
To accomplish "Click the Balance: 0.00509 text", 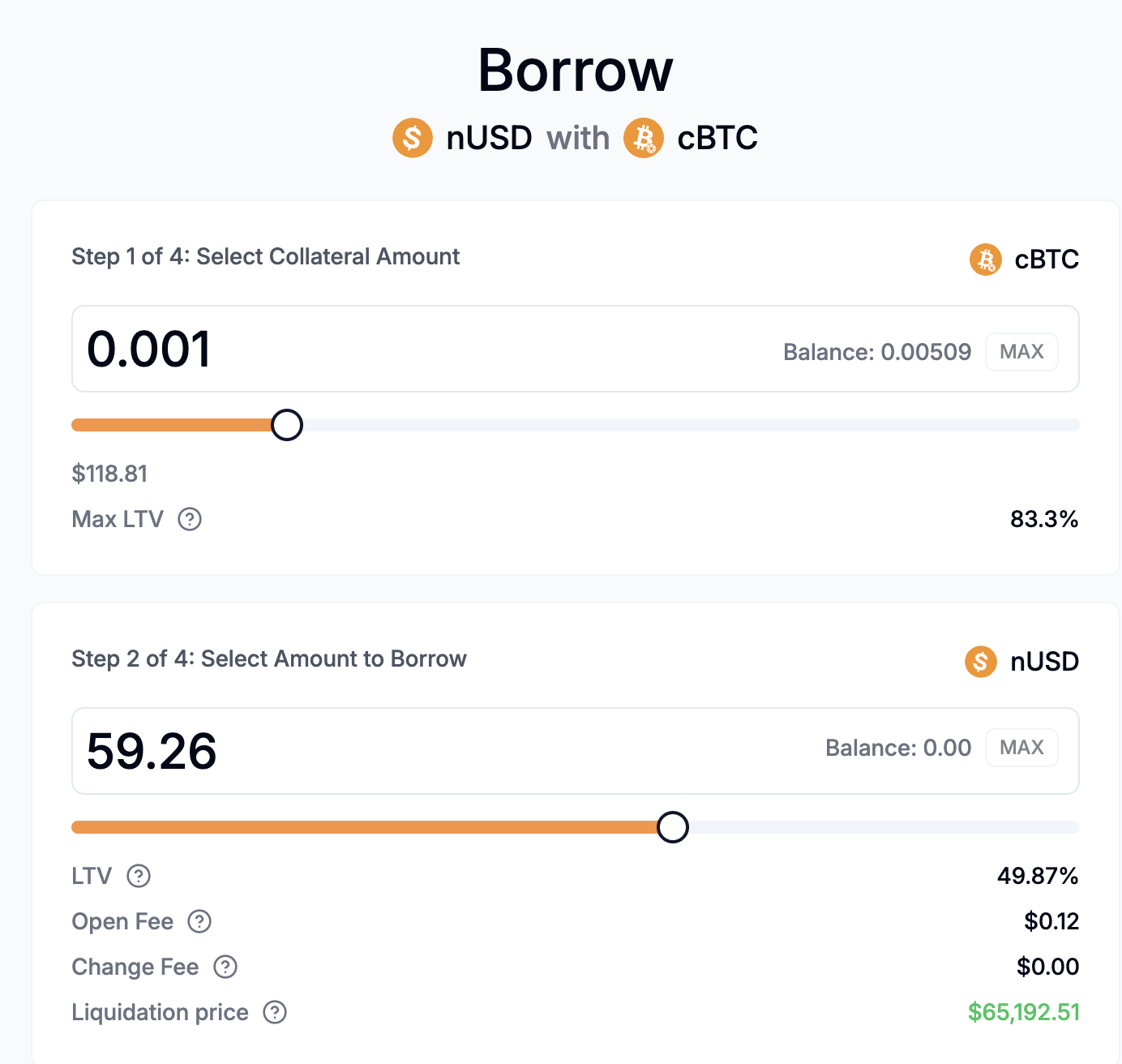I will [877, 352].
